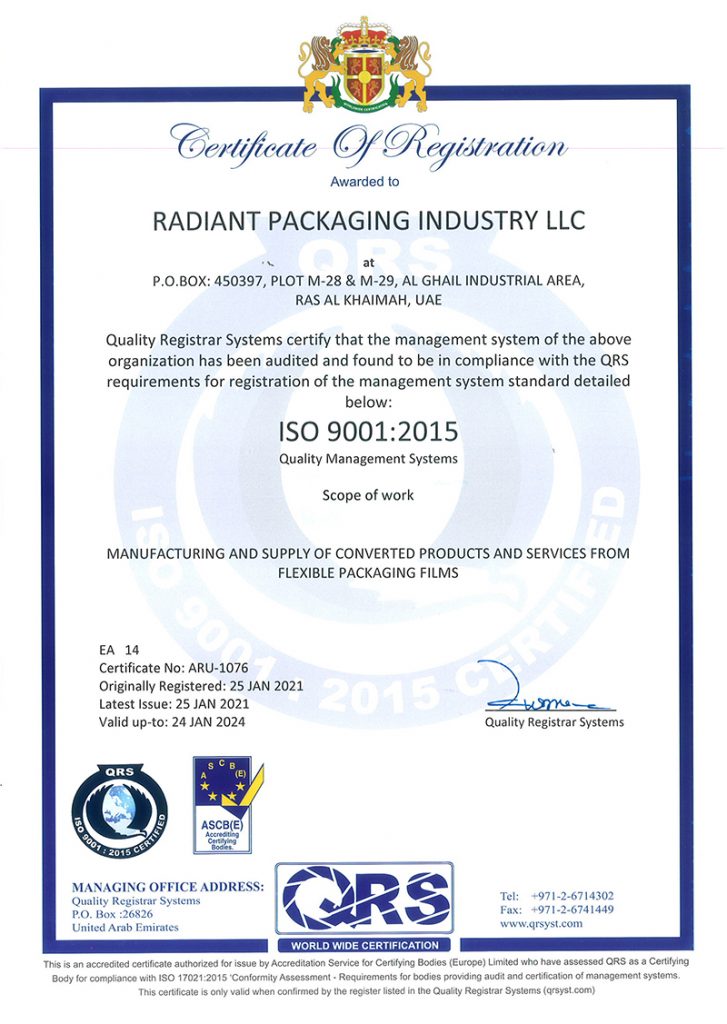
Task: Click the Valid up-to 24 JAN 2024 date
Action: tap(171, 722)
